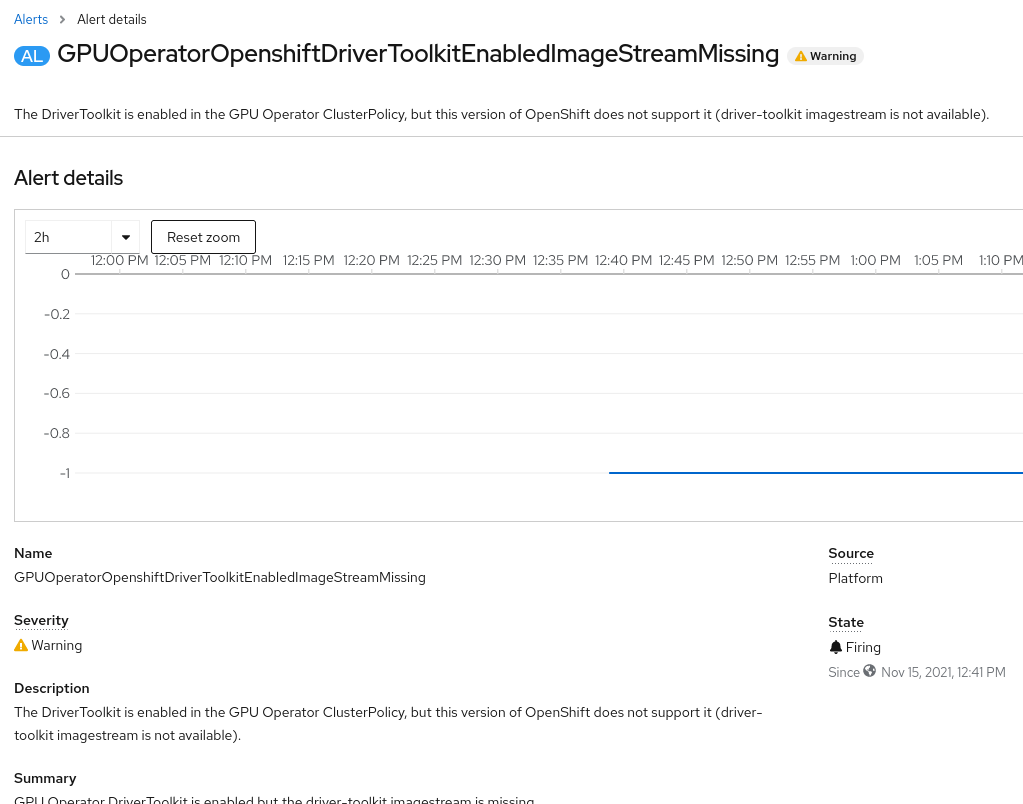
Task: Open the 2h time range dropdown
Action: click(80, 237)
